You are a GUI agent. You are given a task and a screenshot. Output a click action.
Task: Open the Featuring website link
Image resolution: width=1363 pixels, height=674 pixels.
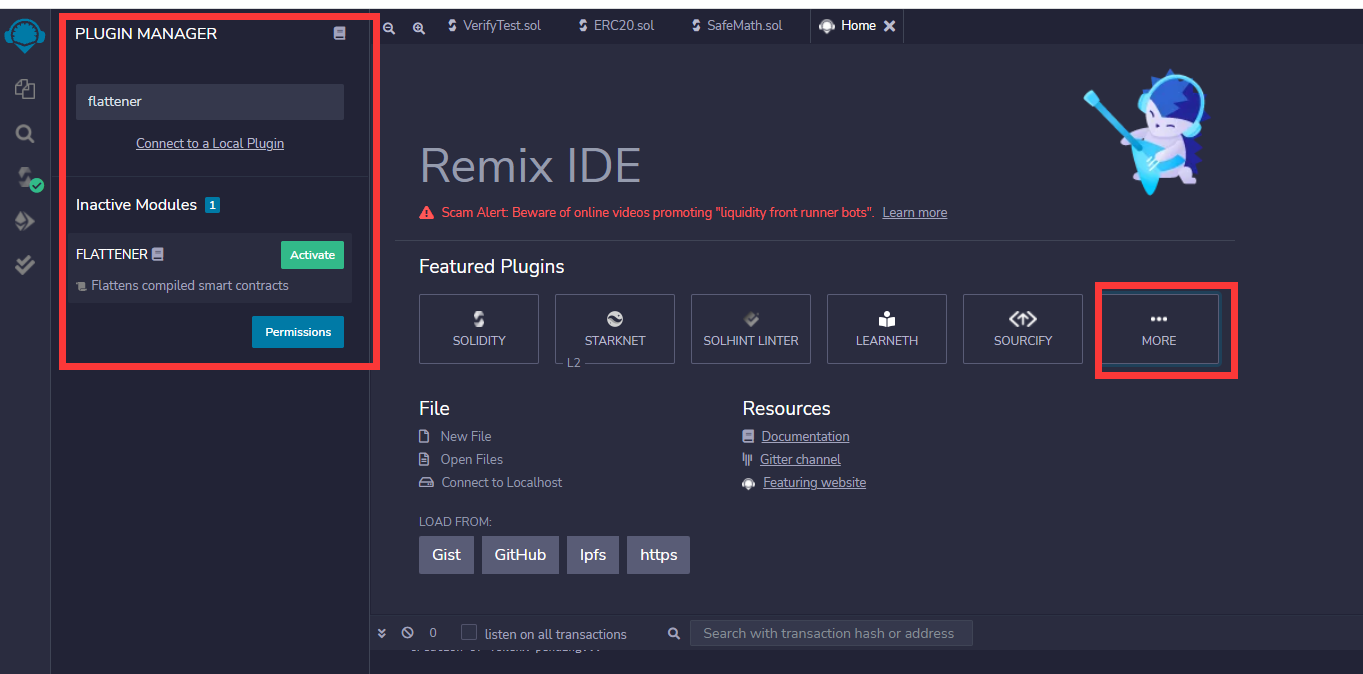[814, 482]
